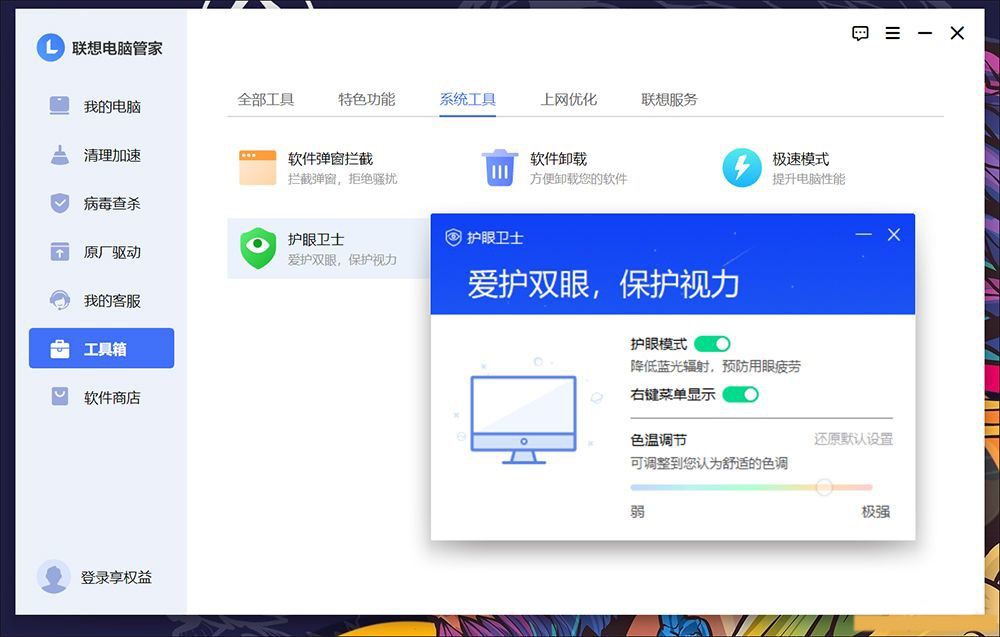Image resolution: width=1000 pixels, height=637 pixels.
Task: Click the 色温调节 heading text
Action: pyautogui.click(x=659, y=440)
